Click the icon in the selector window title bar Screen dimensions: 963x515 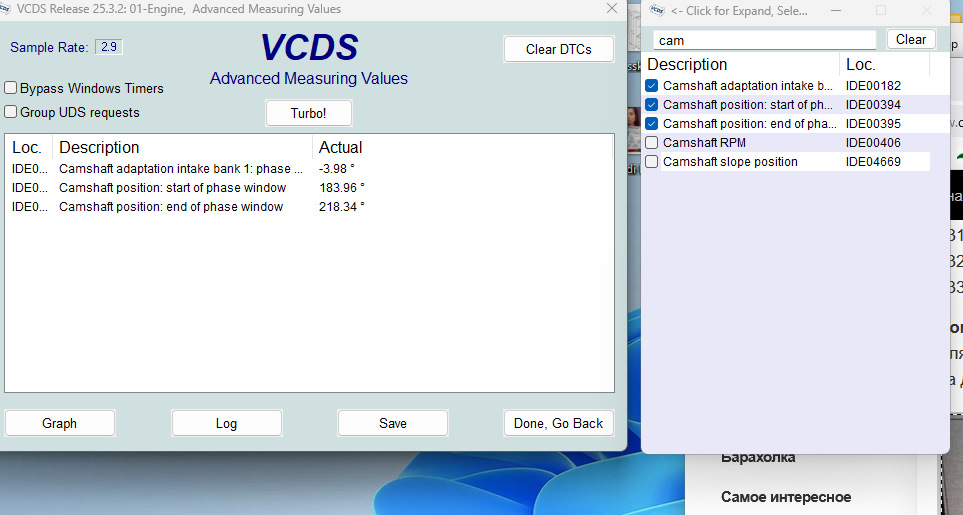pos(656,10)
